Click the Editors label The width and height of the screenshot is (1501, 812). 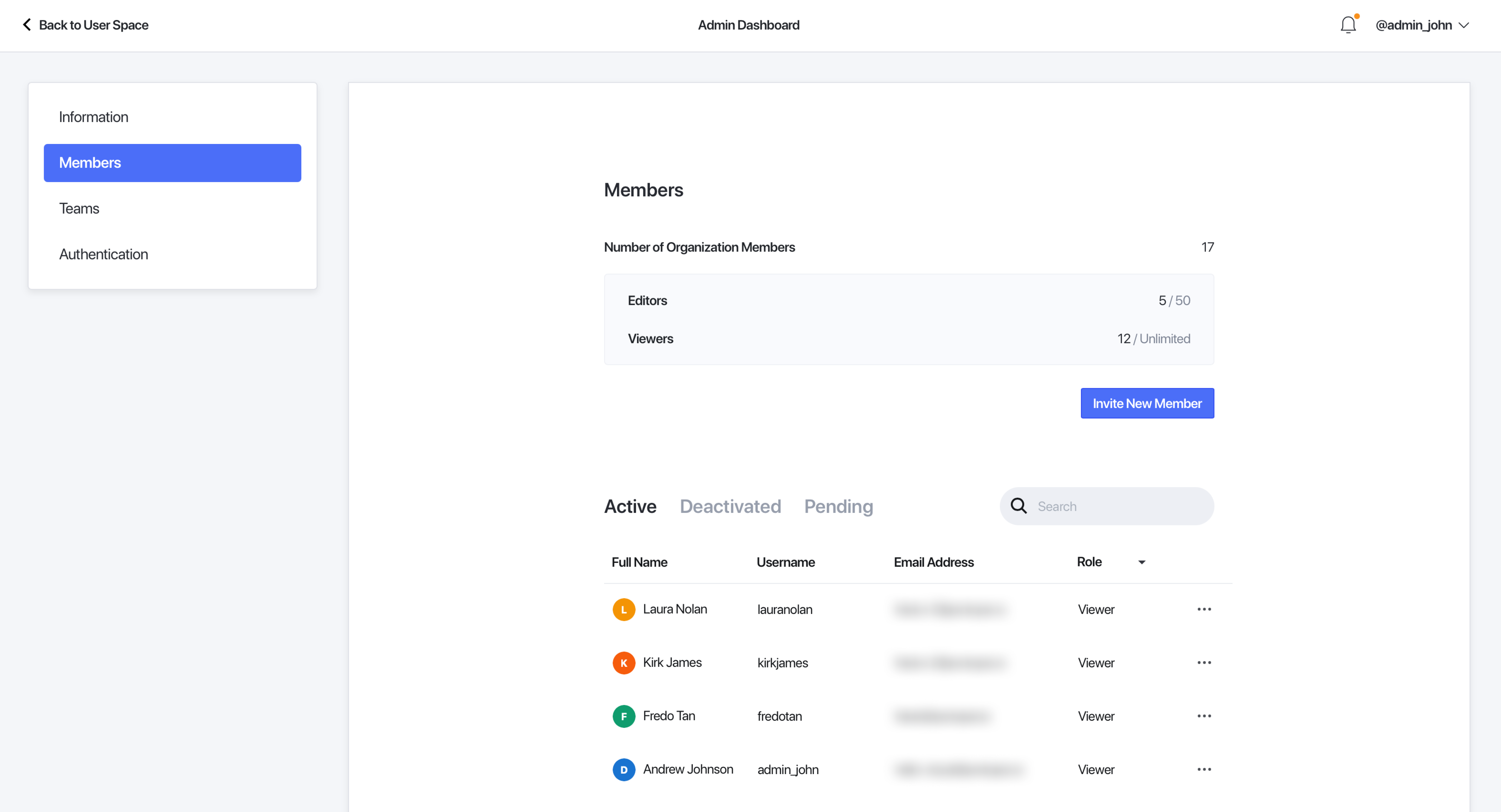(x=647, y=301)
